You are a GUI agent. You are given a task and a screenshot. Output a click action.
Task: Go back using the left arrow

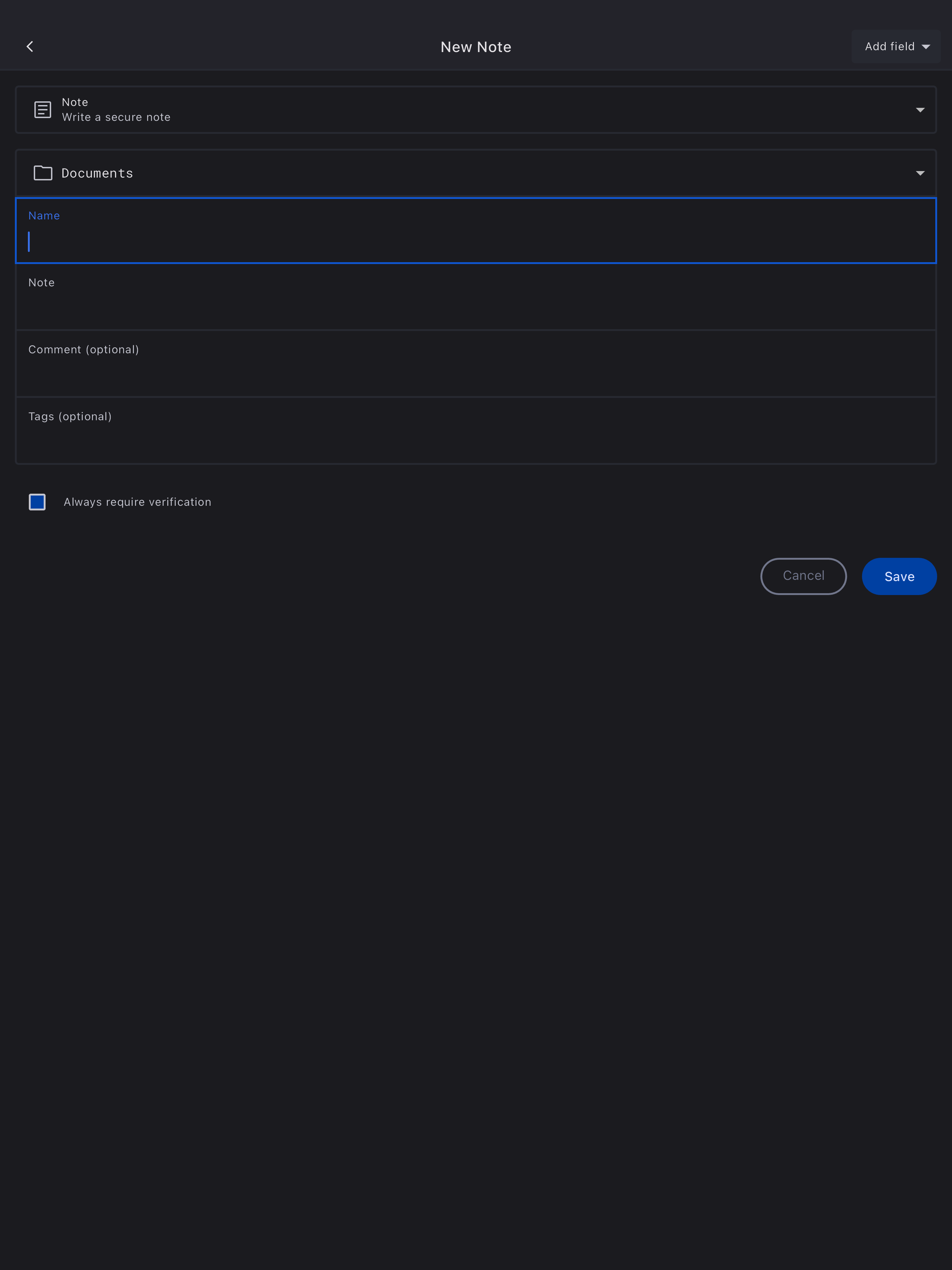30,46
